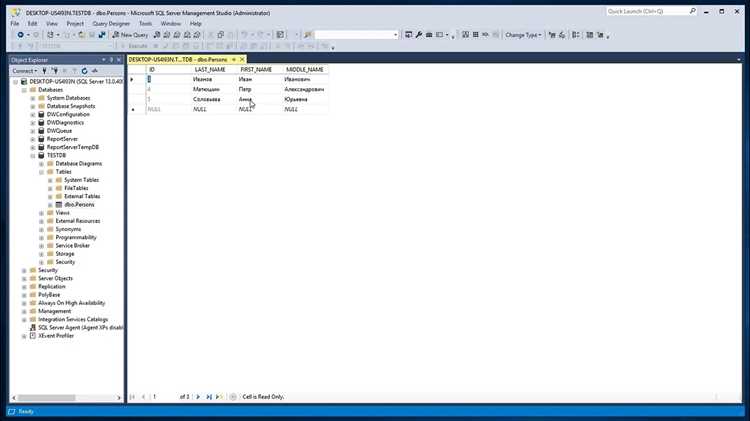The height and width of the screenshot is (421, 750).
Task: Click the dbo.Persons table icon in tree
Action: pyautogui.click(x=59, y=205)
